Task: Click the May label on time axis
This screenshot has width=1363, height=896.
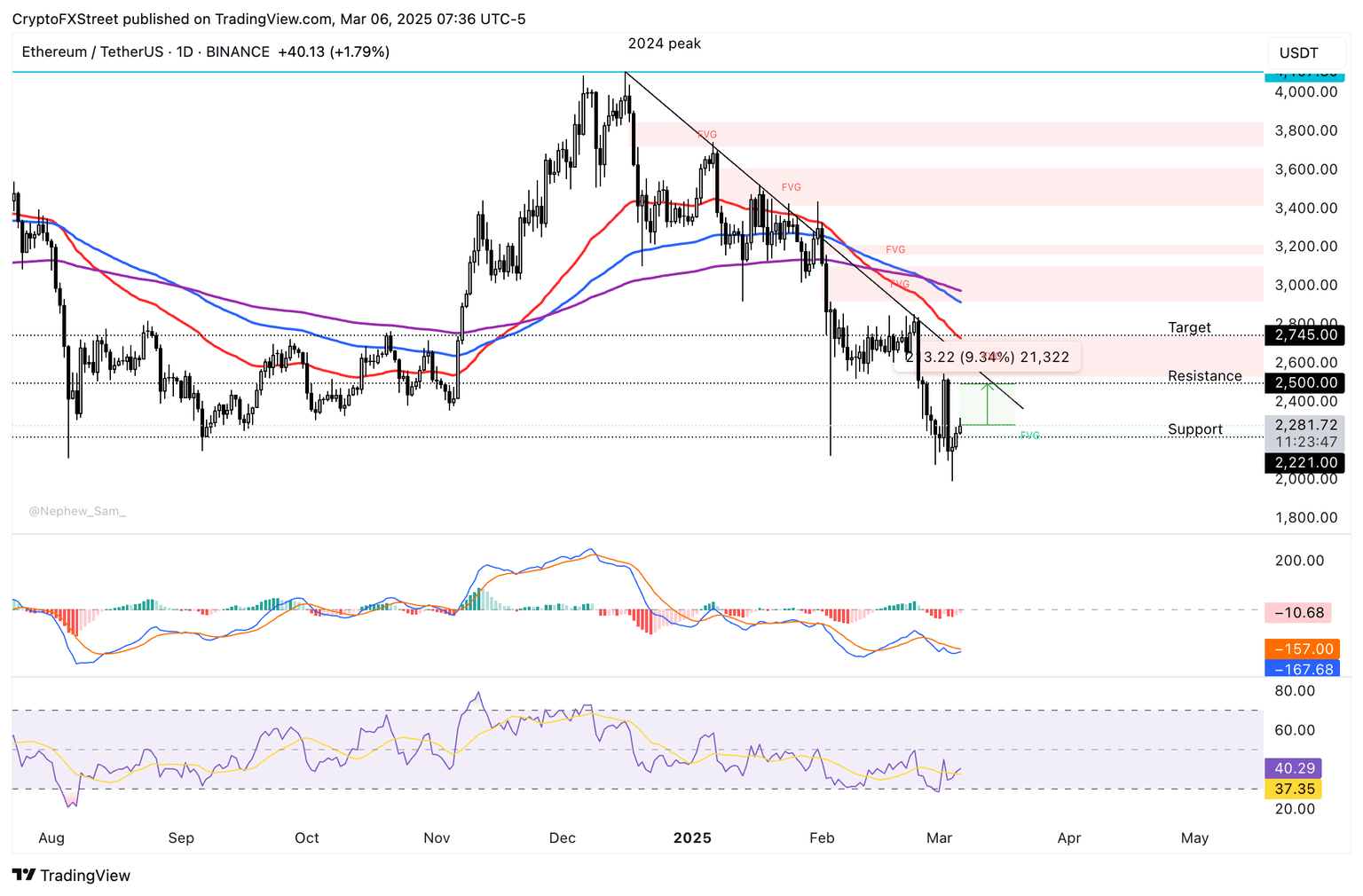Action: point(1195,837)
